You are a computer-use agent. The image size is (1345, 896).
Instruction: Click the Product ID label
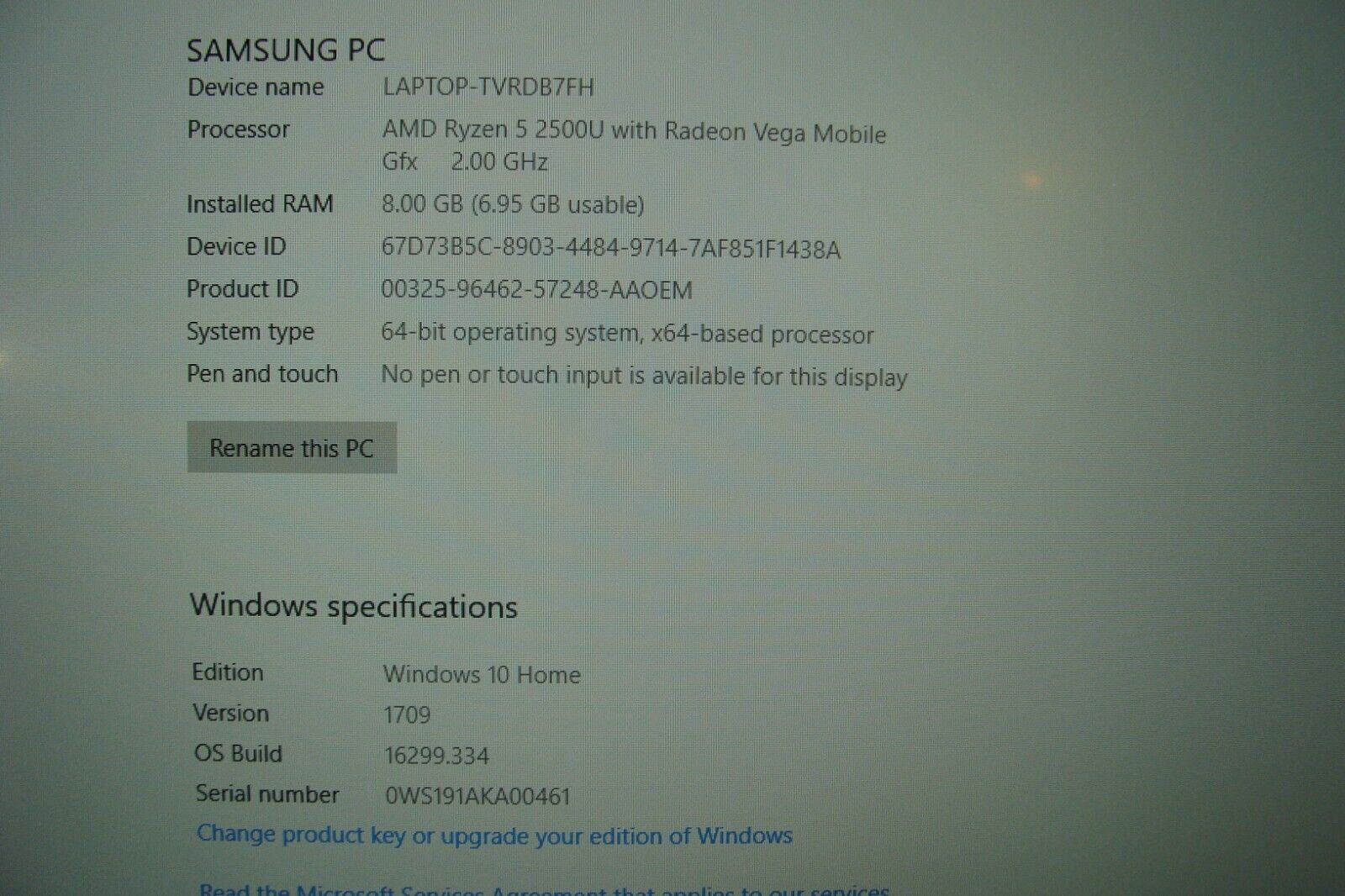242,289
